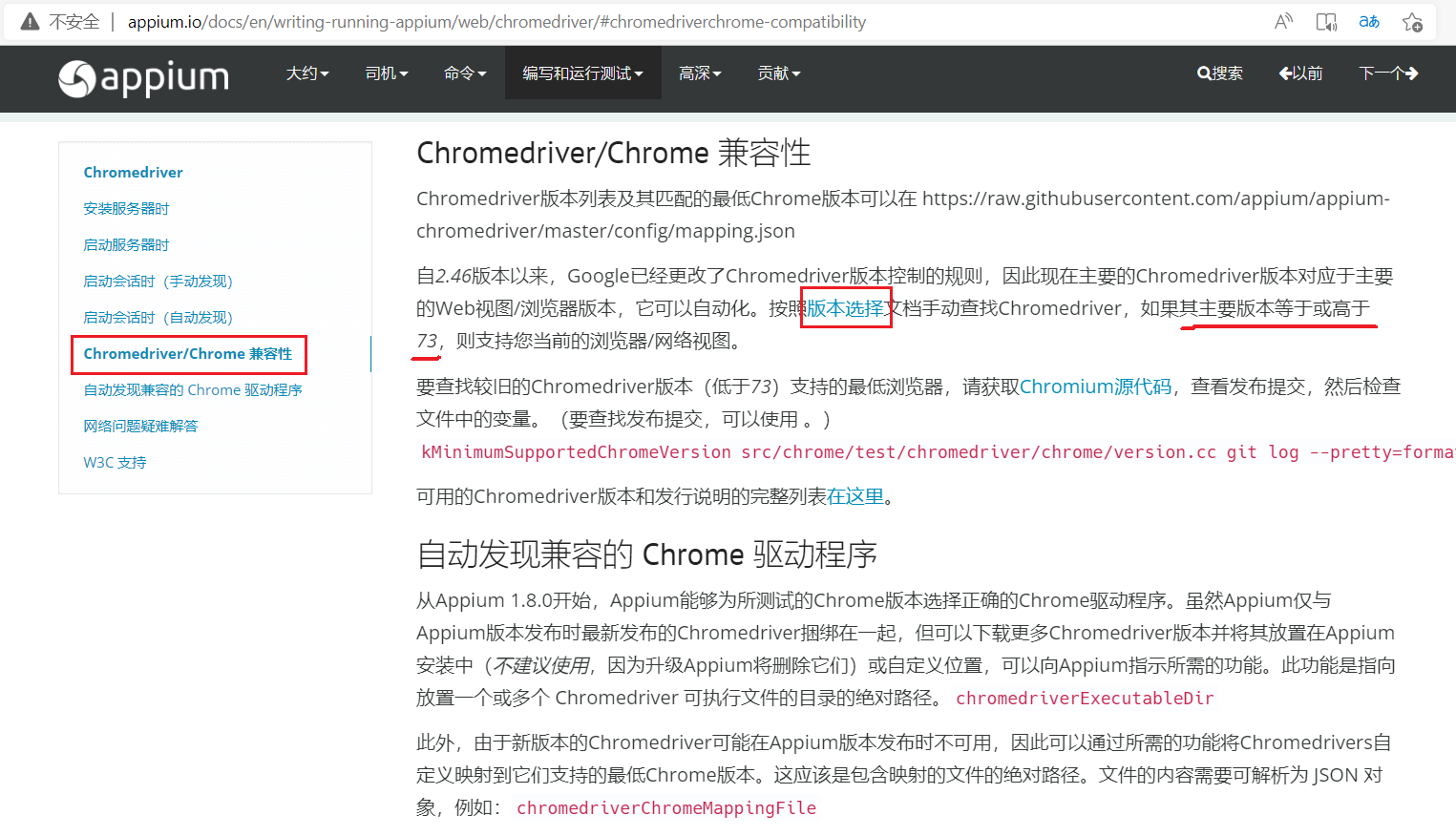The width and height of the screenshot is (1456, 836).
Task: Open sidebar link W3C 支持
Action: pos(115,463)
